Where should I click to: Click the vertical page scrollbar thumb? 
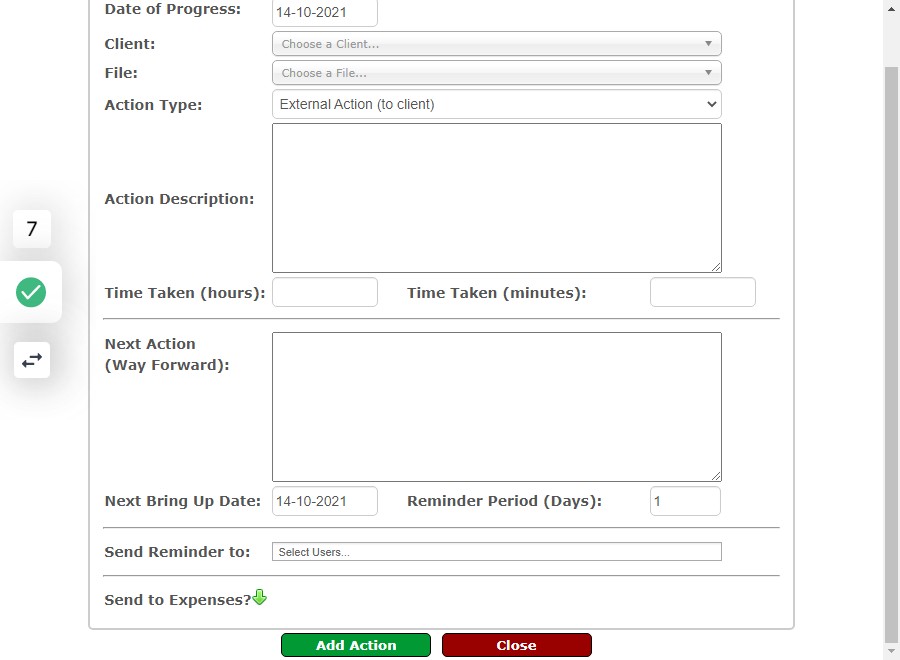tap(891, 354)
